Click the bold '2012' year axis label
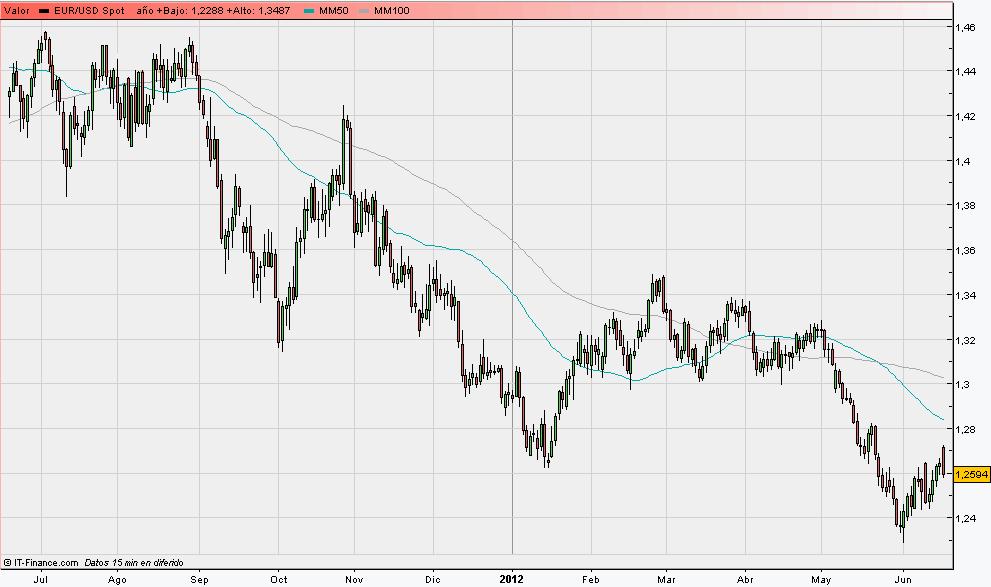 (x=512, y=579)
